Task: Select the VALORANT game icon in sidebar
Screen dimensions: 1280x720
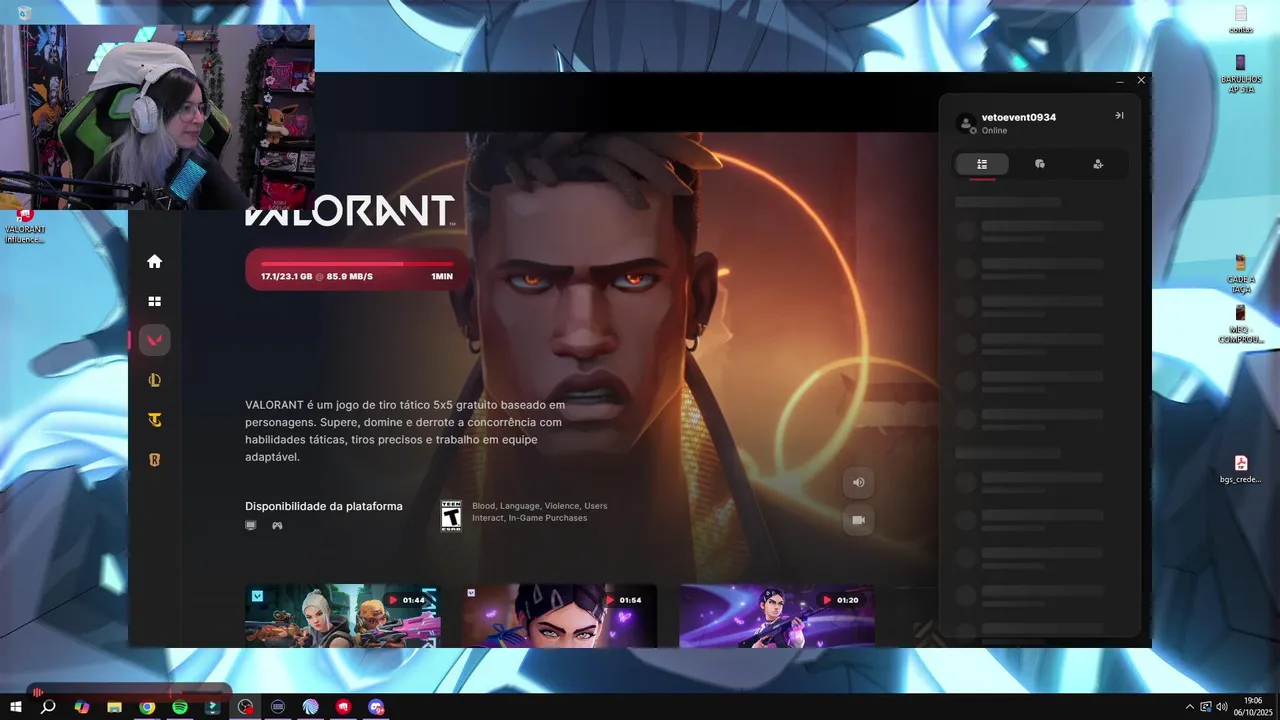Action: coord(155,340)
